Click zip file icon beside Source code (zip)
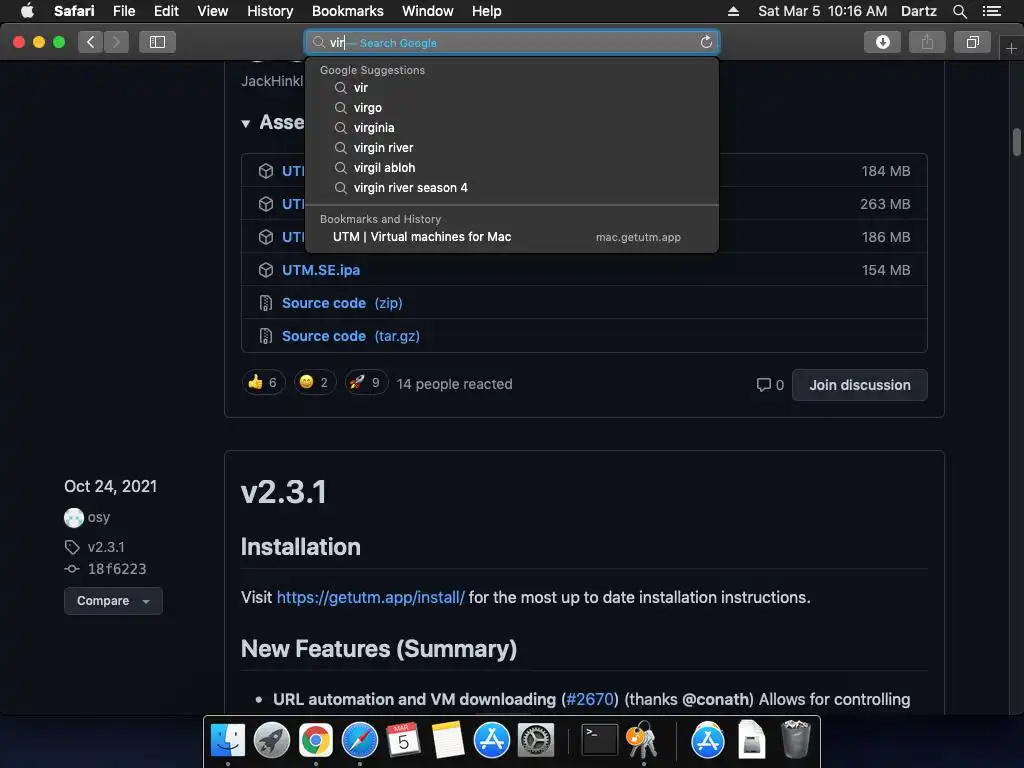 [x=266, y=303]
